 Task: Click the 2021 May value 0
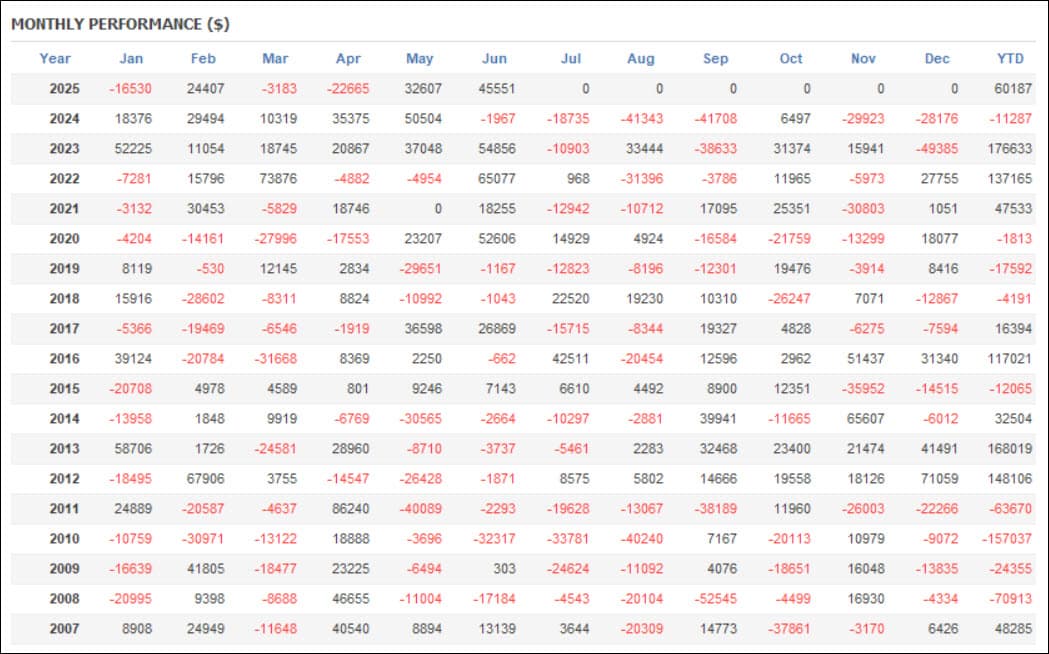tap(438, 209)
